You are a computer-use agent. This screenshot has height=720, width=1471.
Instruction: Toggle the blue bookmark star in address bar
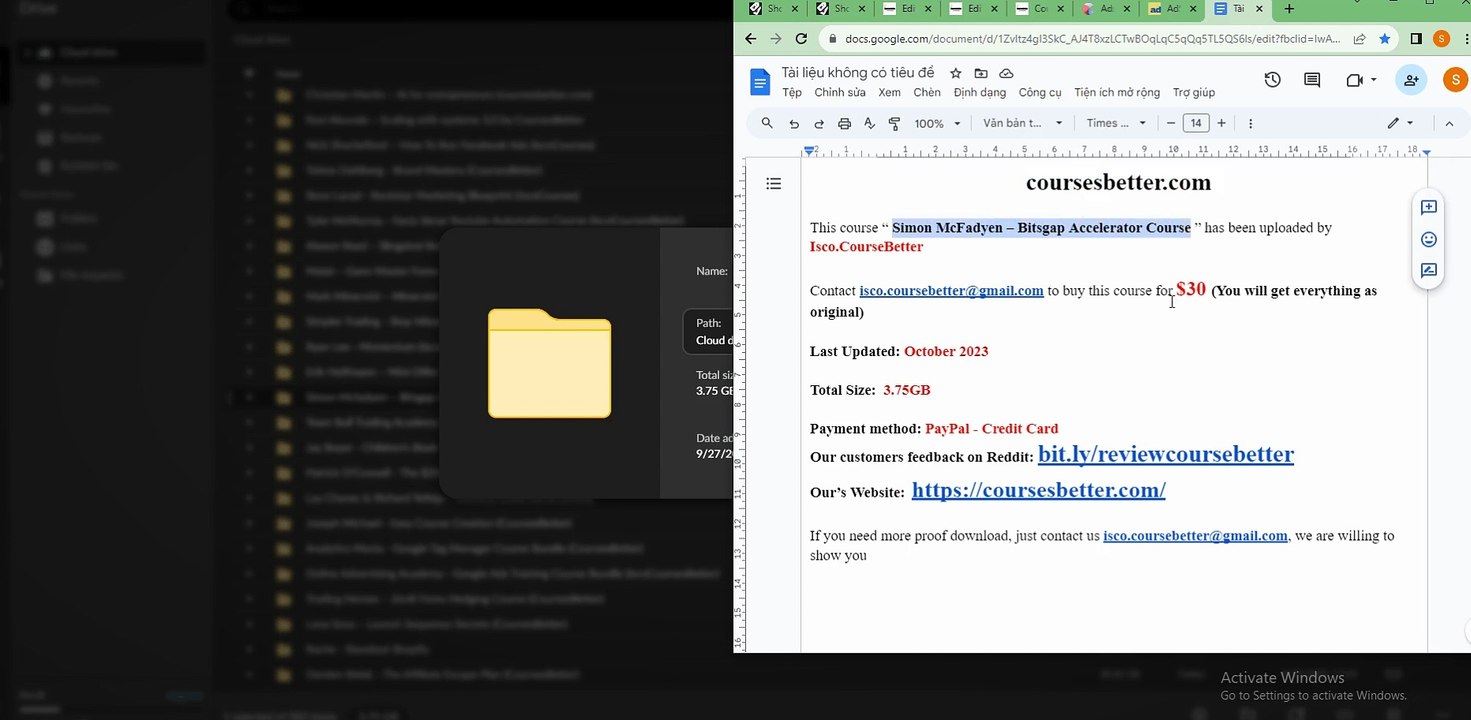click(1385, 39)
